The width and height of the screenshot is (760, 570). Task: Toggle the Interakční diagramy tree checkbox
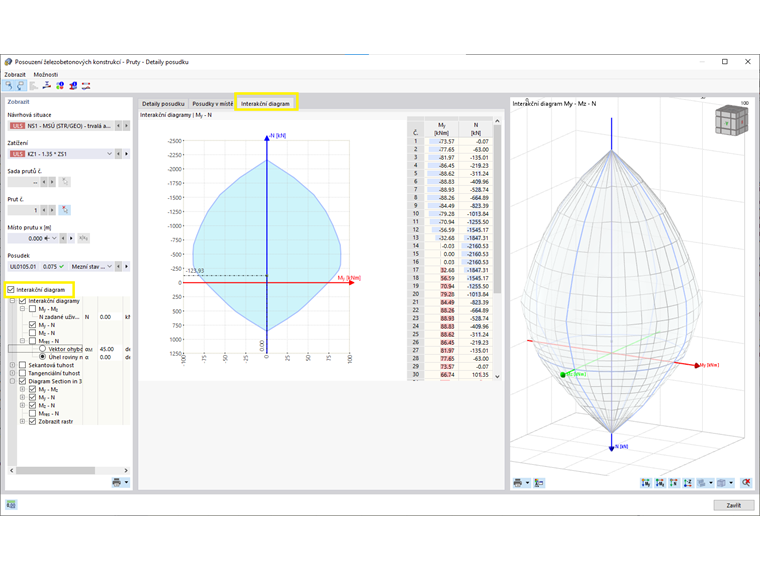pyautogui.click(x=22, y=301)
